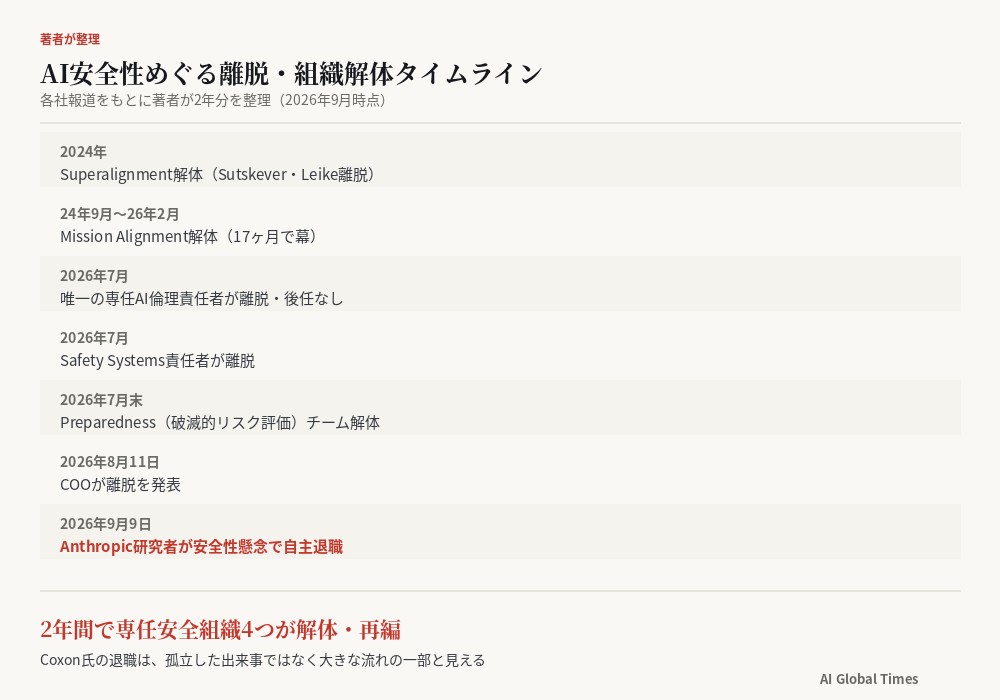Click the date 2024年

click(x=83, y=152)
